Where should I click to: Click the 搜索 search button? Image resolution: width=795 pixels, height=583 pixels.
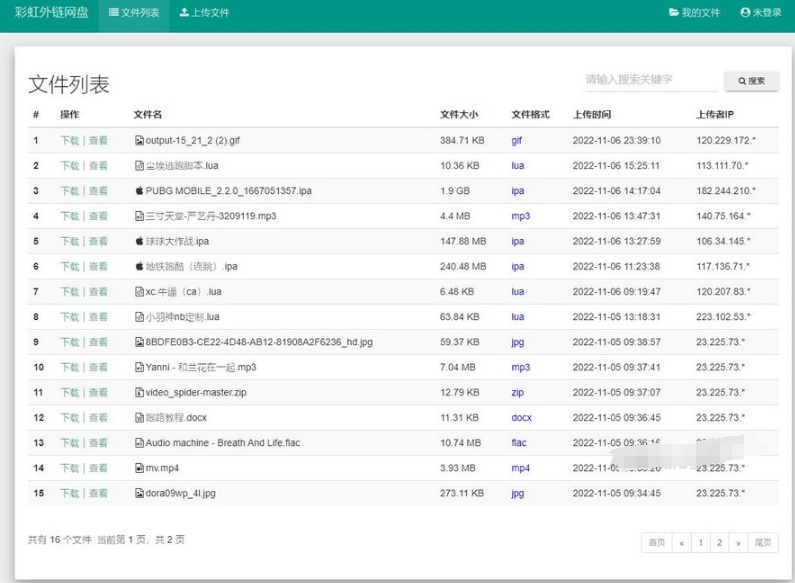[x=751, y=81]
